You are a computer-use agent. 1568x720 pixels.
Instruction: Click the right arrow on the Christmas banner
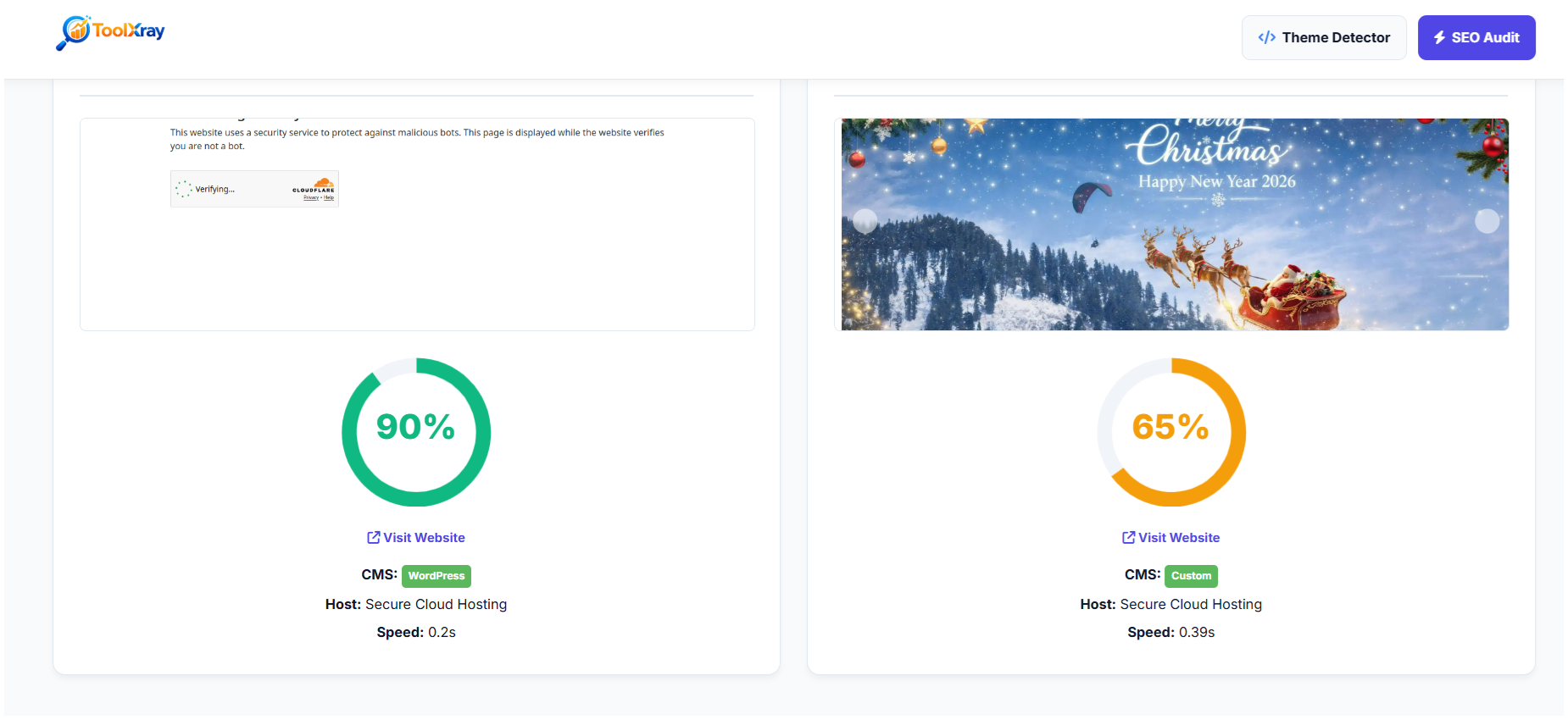(x=1487, y=221)
